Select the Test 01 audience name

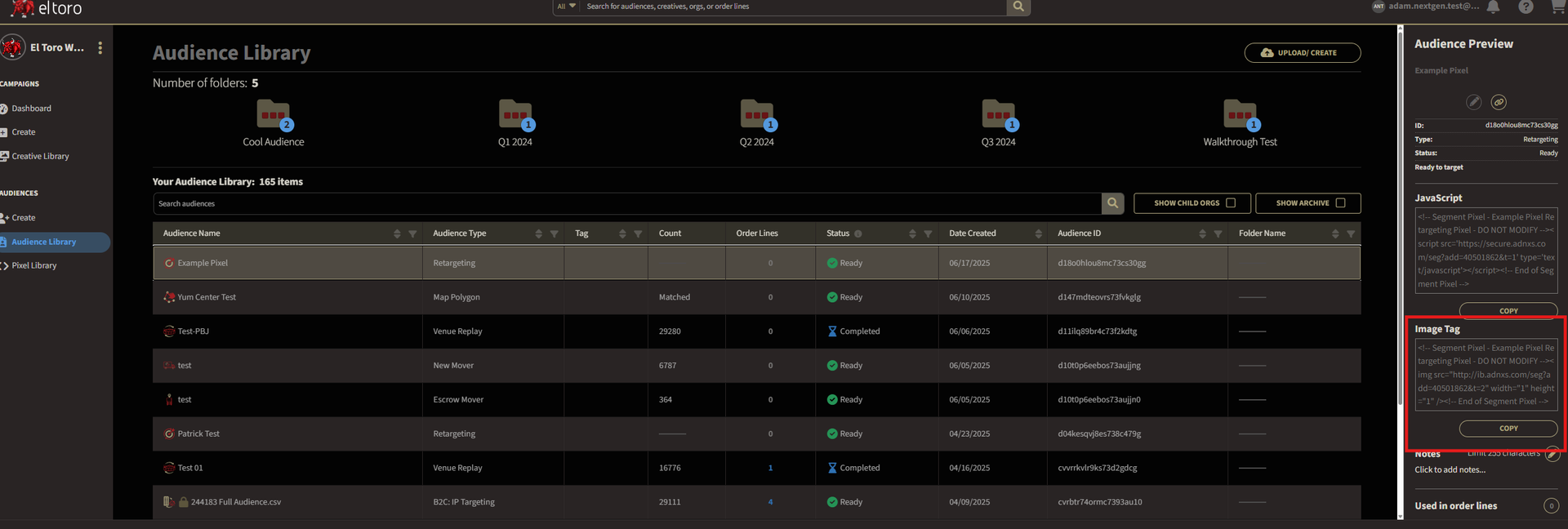(x=190, y=468)
